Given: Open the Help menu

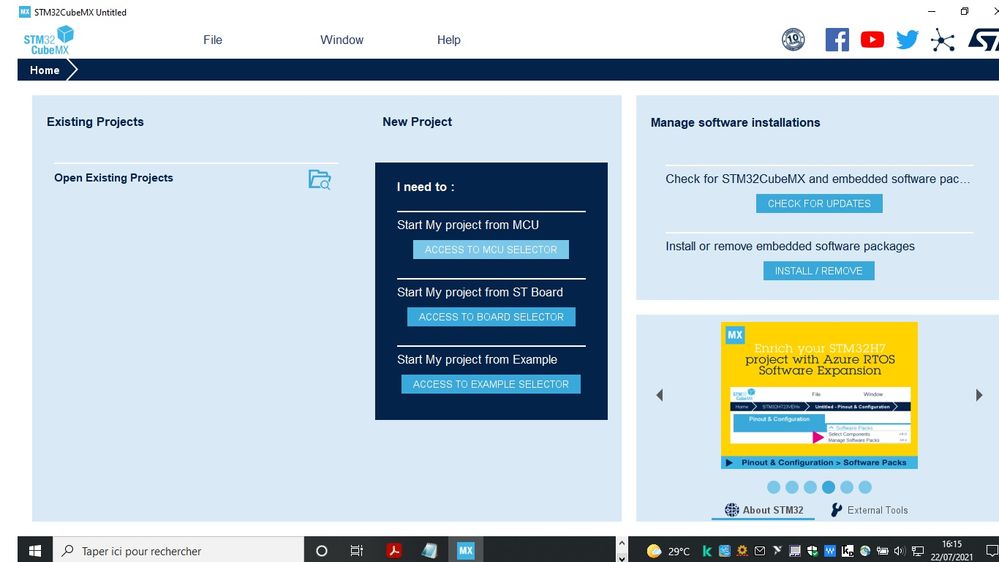Looking at the screenshot, I should pyautogui.click(x=449, y=40).
